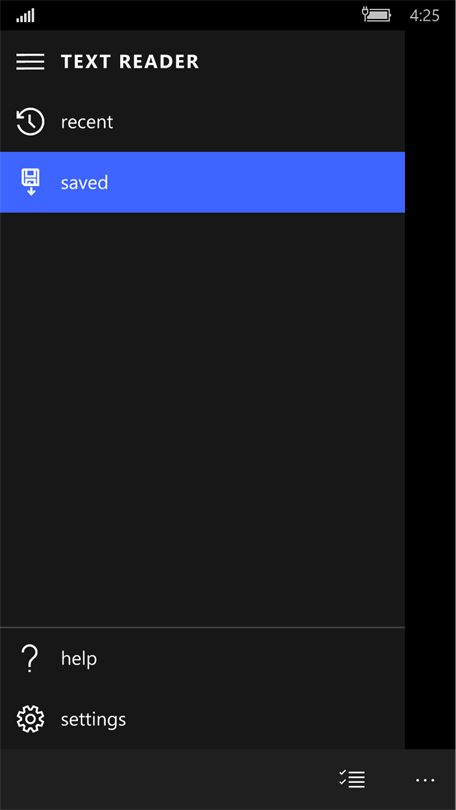Click empty area of navigation pane
Screen dimensions: 456x810
click(x=202, y=419)
